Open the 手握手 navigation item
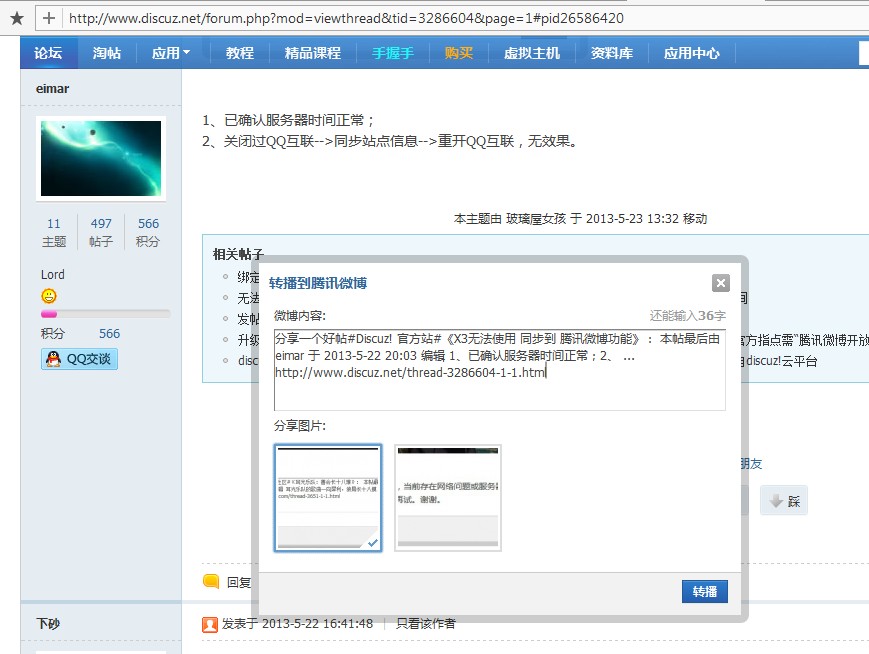The width and height of the screenshot is (869, 654). [x=393, y=53]
